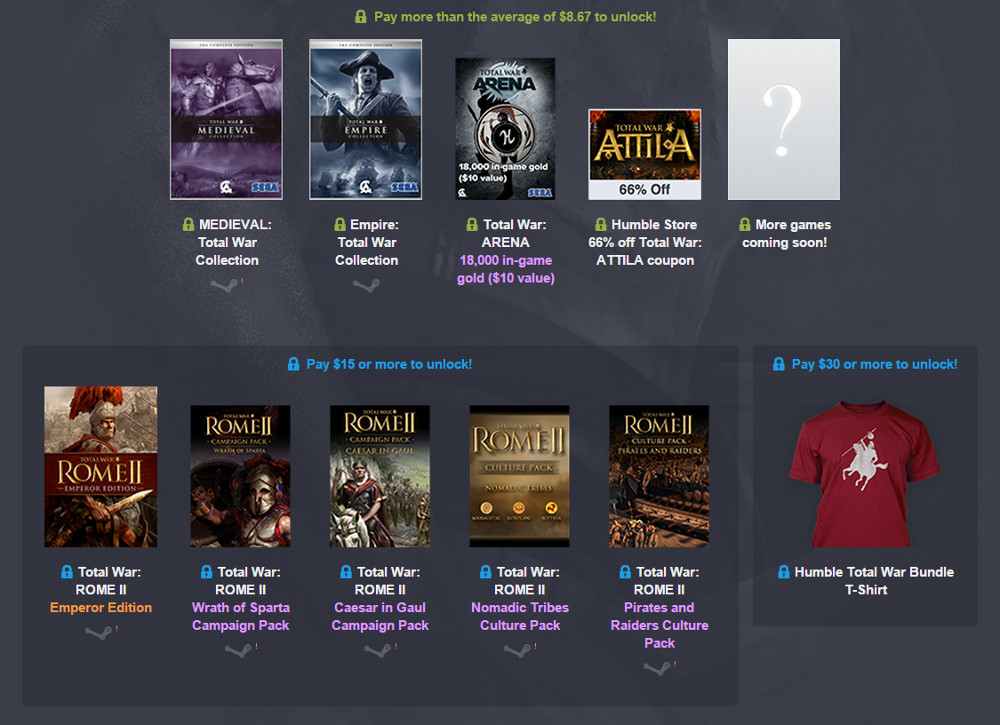
Task: Click the Steam icon under Caesar in Gaul Campaign Pack
Action: (378, 650)
